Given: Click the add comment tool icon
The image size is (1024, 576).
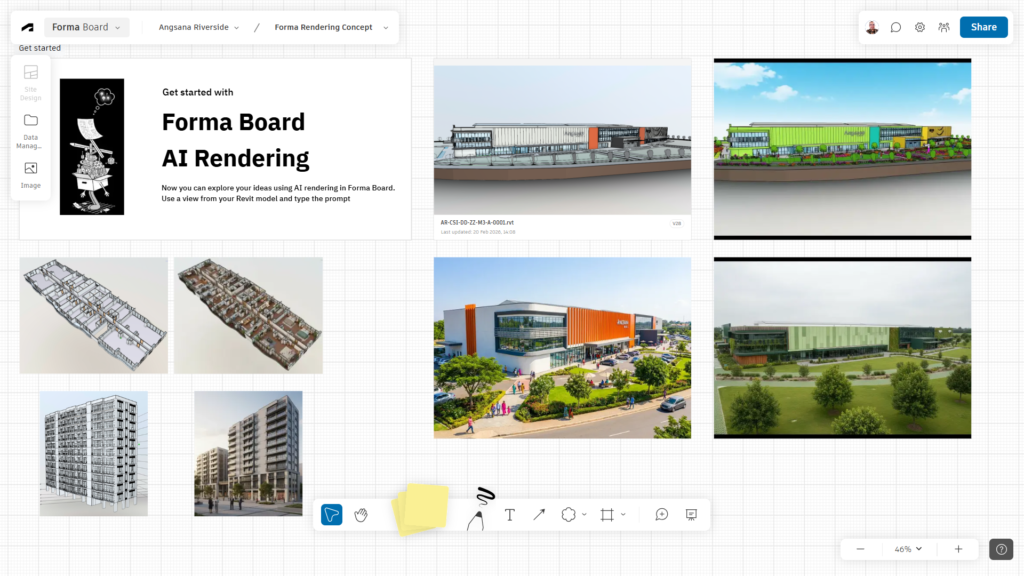Looking at the screenshot, I should (x=662, y=515).
